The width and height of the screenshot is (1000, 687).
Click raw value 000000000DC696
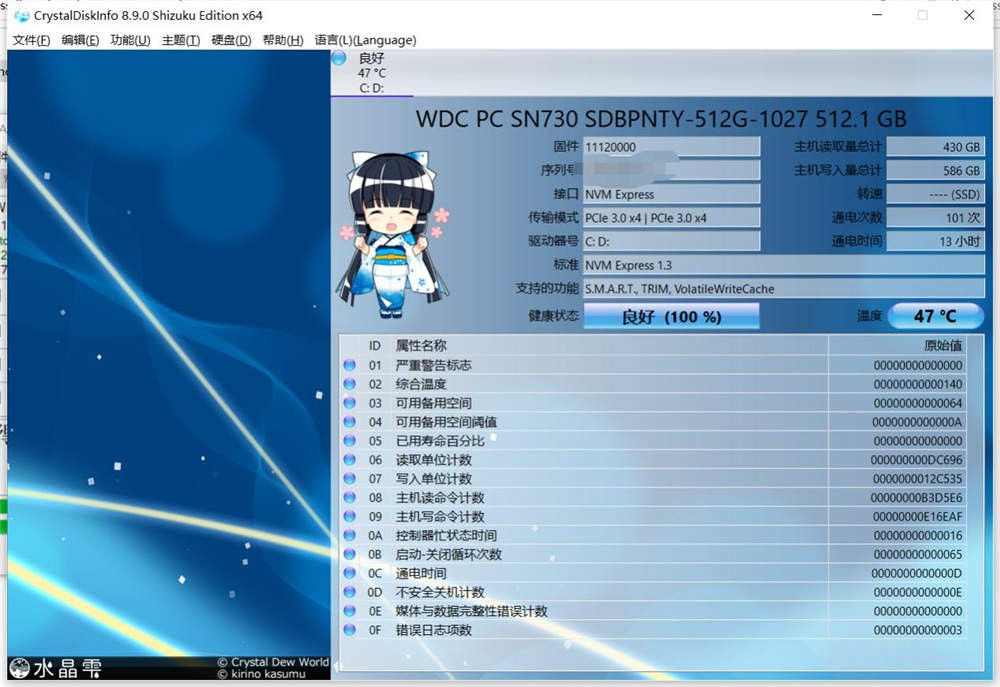(x=916, y=460)
